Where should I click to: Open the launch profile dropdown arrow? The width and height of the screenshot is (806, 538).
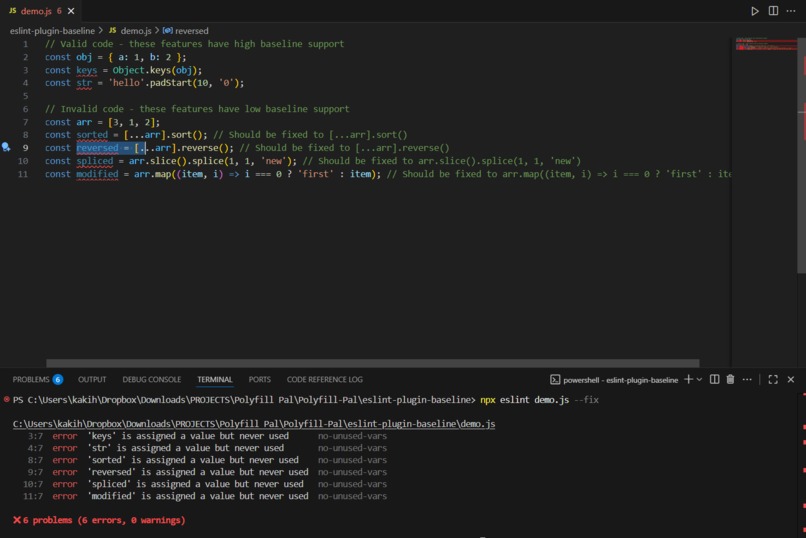click(699, 379)
